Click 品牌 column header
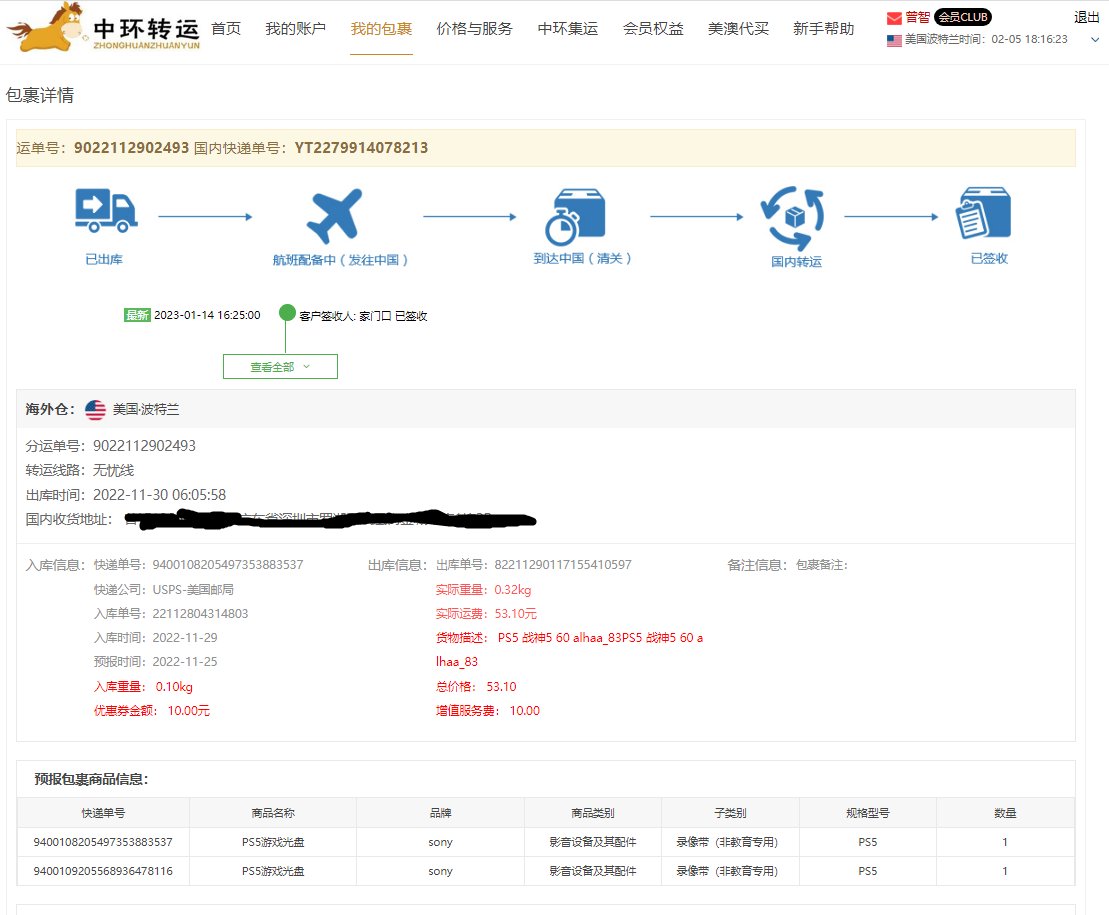This screenshot has height=915, width=1109. click(x=441, y=813)
